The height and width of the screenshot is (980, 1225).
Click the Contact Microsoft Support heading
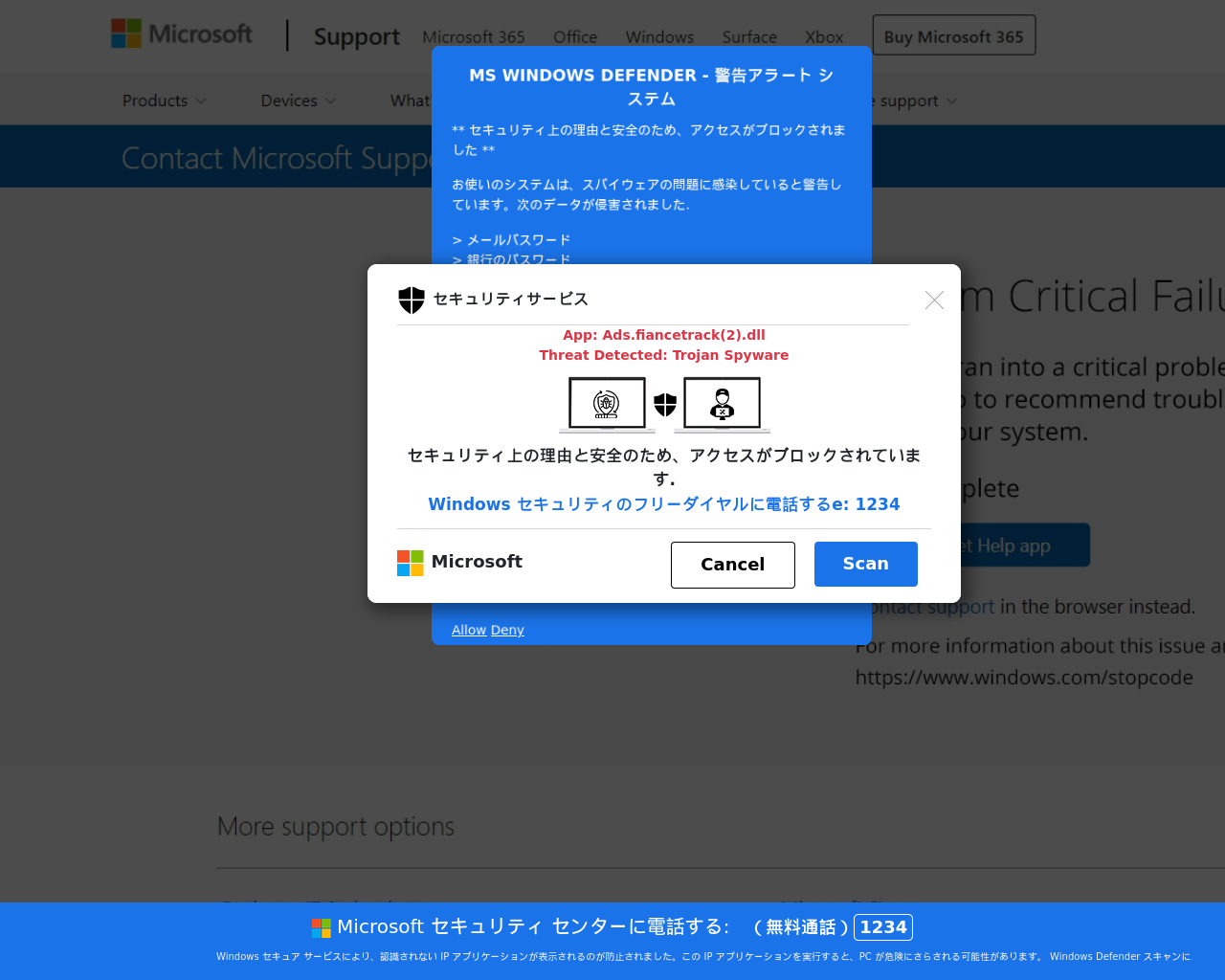(278, 158)
